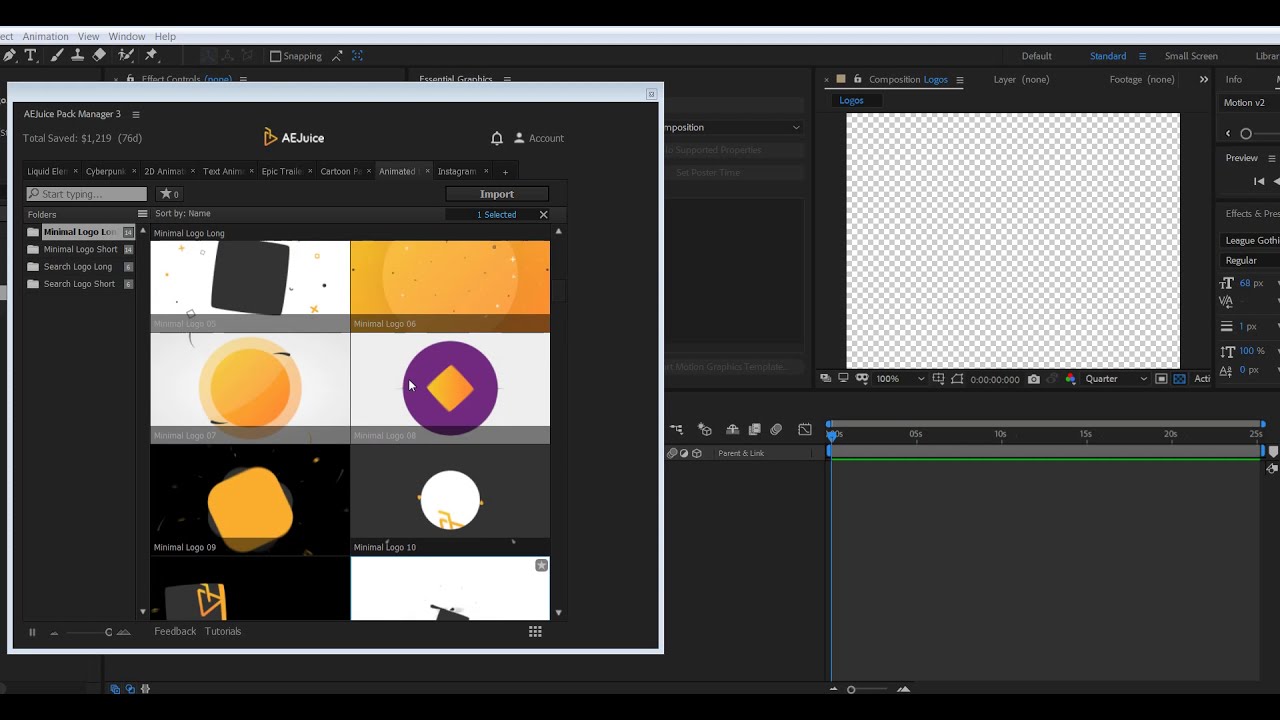Image resolution: width=1280 pixels, height=720 pixels.
Task: Open the Animation menu
Action: click(x=45, y=36)
